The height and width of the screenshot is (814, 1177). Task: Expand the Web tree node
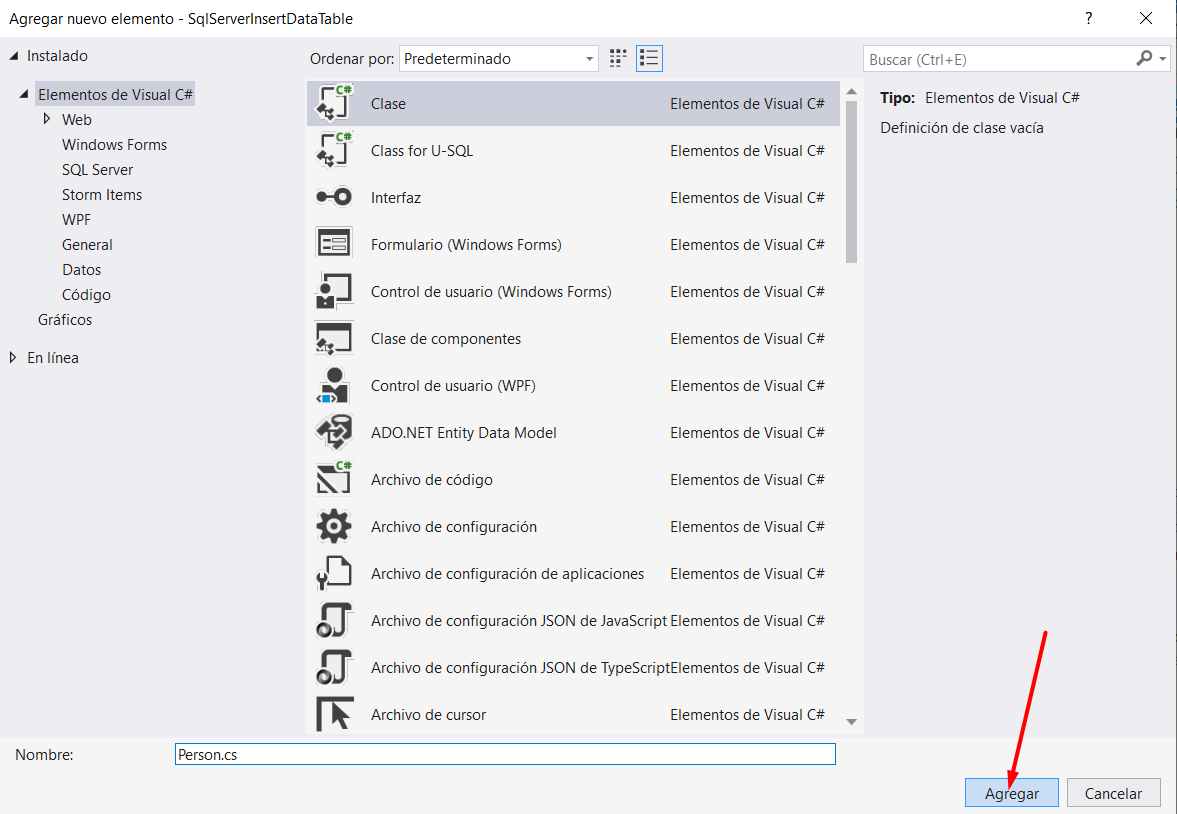[x=47, y=119]
